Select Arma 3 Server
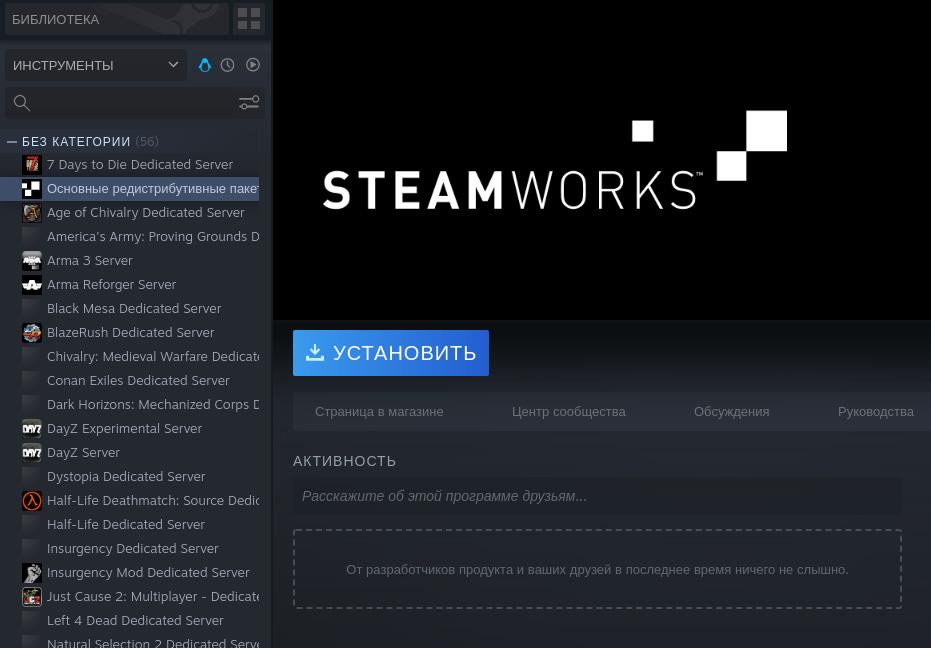Viewport: 931px width, 648px height. [x=90, y=261]
